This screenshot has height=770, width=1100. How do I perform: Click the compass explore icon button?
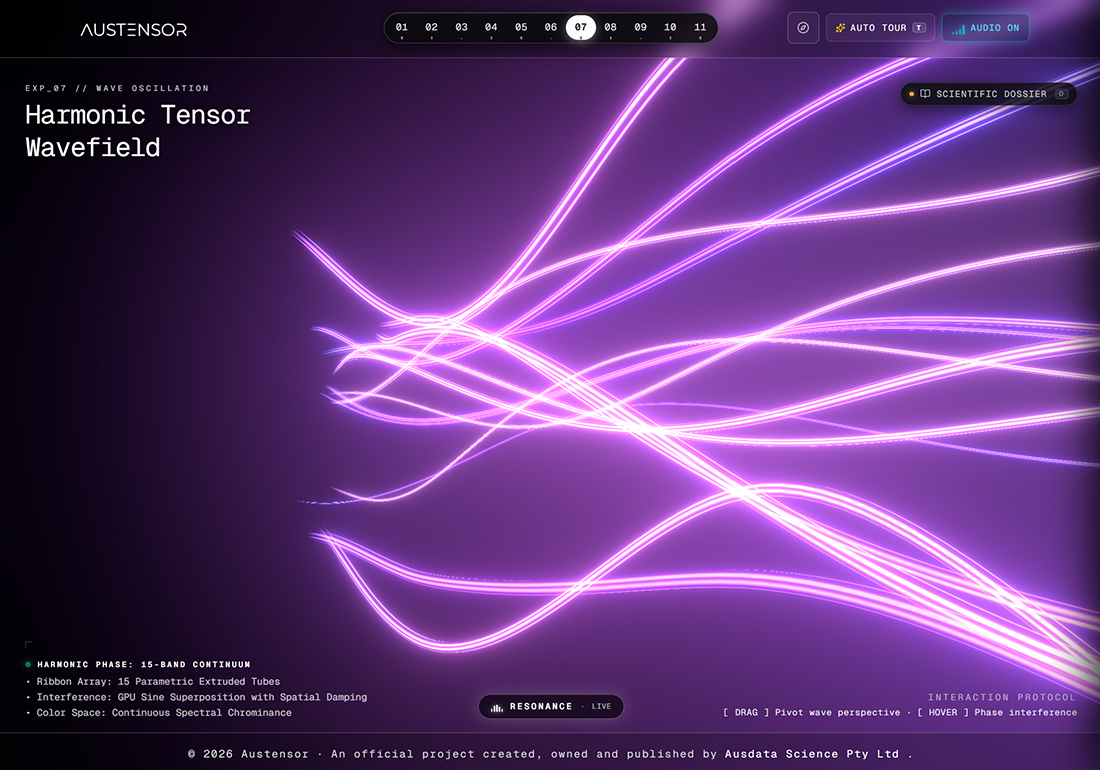pos(803,28)
